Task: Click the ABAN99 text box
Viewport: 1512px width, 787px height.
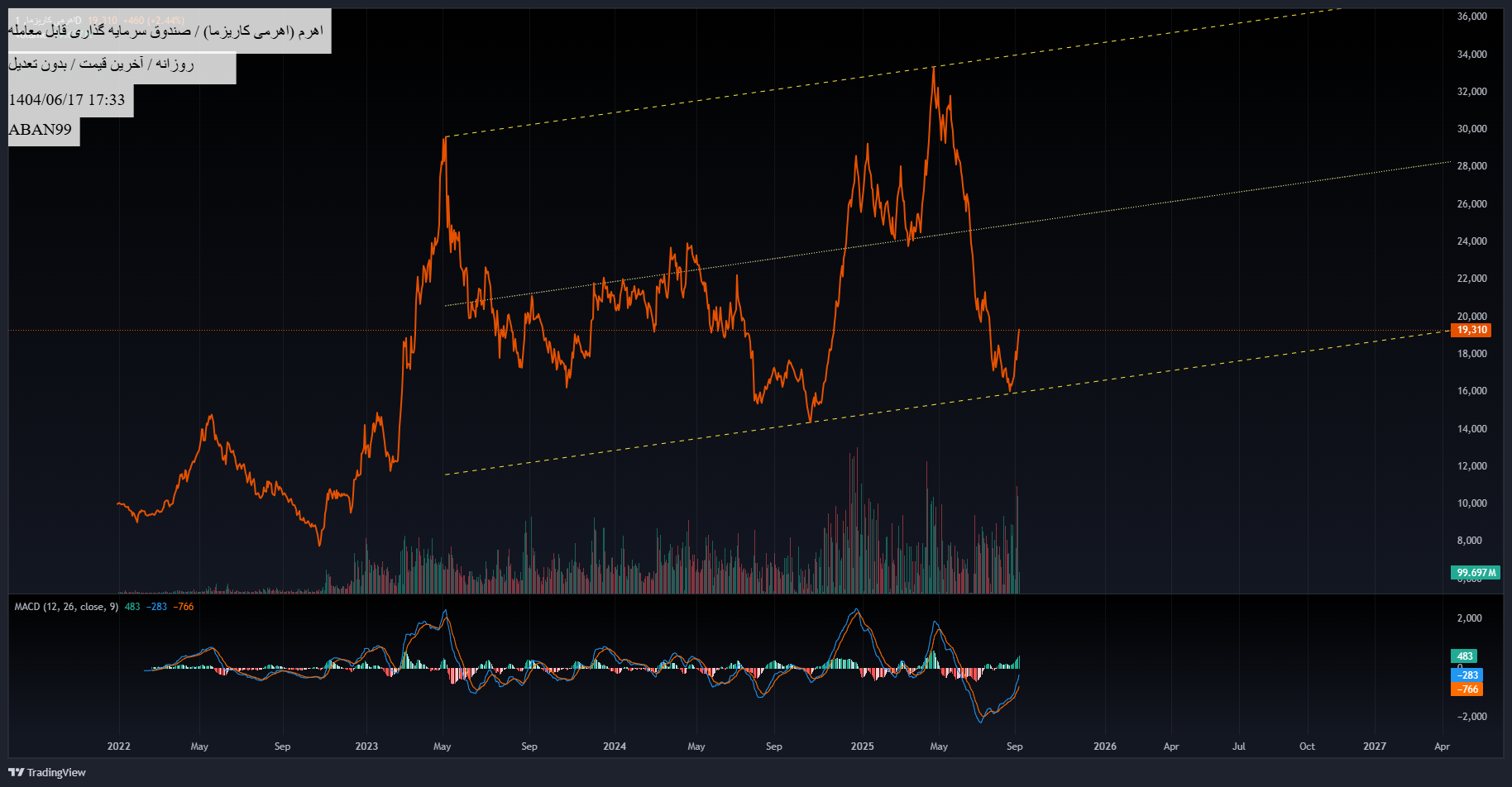Action: coord(44,130)
